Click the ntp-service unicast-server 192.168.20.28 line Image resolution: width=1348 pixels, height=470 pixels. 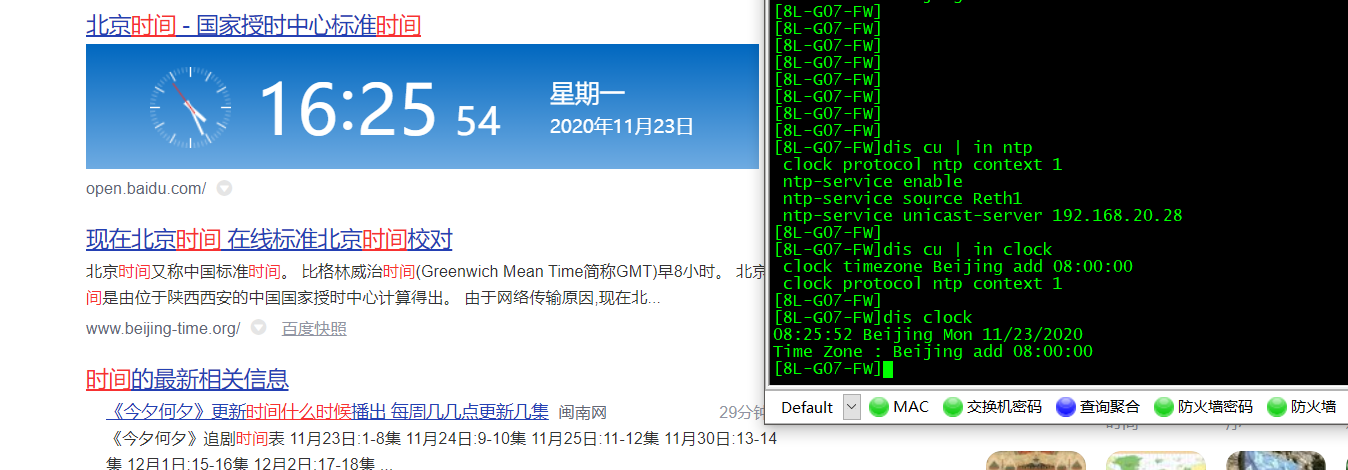click(x=982, y=216)
